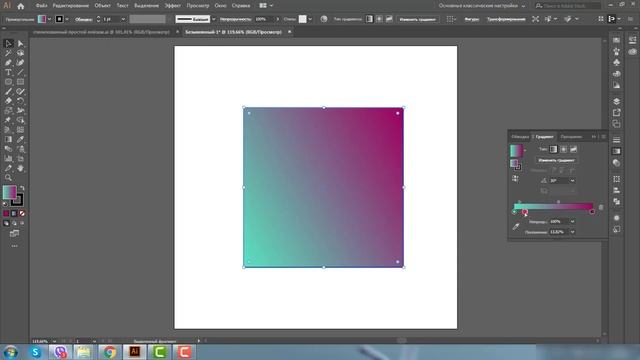The width and height of the screenshot is (640, 360).
Task: Select the Zoom magnifier tool
Action: 8,178
